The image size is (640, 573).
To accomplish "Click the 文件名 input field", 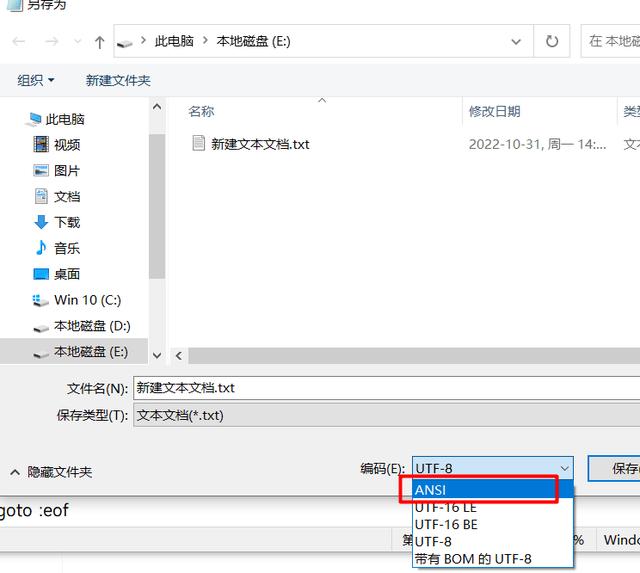I will coord(386,388).
